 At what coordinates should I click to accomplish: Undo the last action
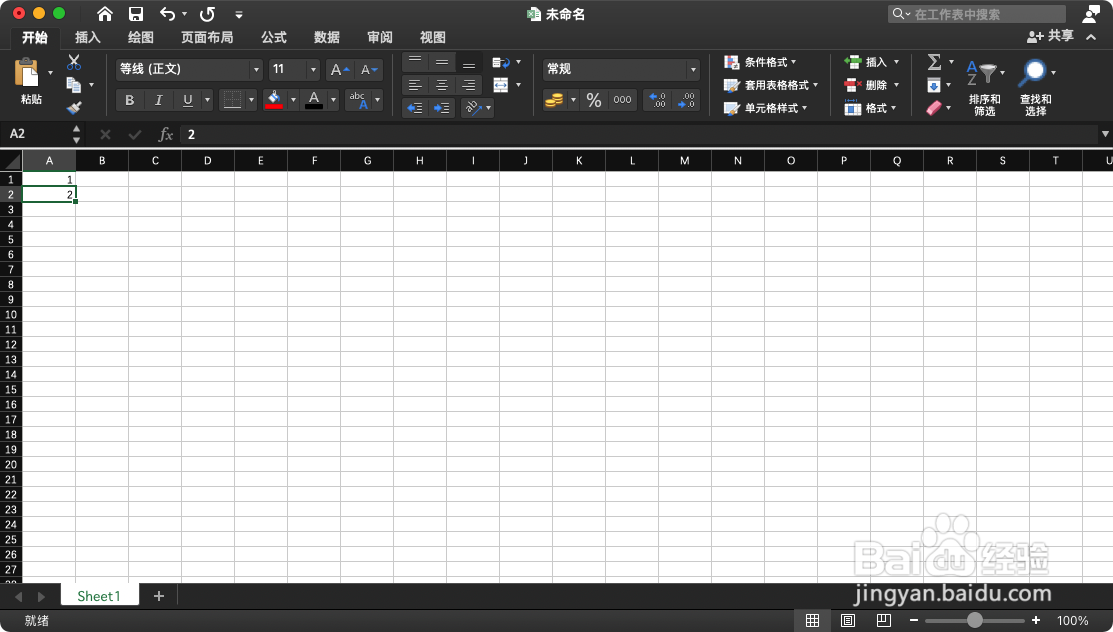[168, 13]
